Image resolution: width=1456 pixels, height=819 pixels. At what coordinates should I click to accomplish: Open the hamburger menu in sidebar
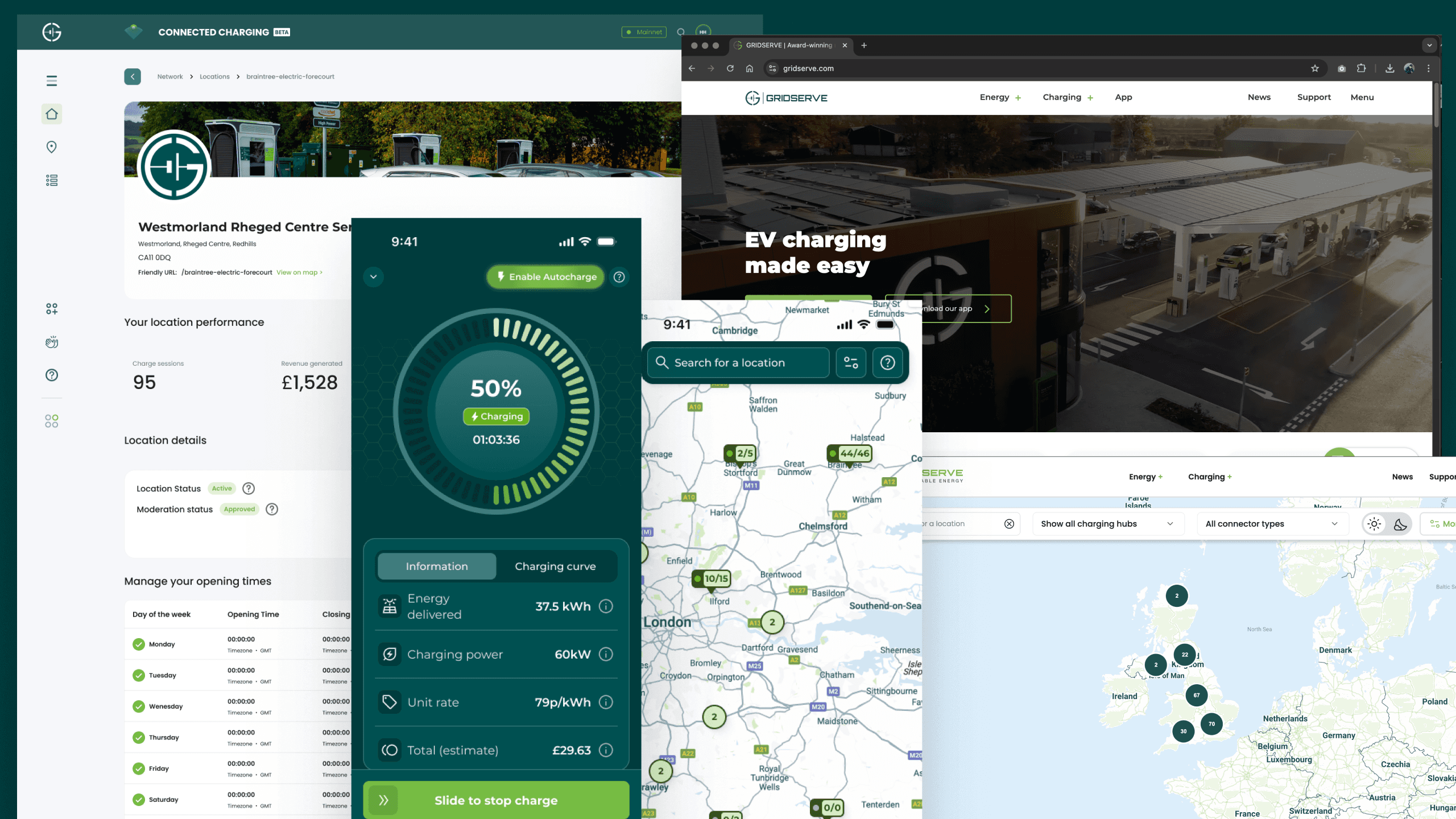point(52,81)
